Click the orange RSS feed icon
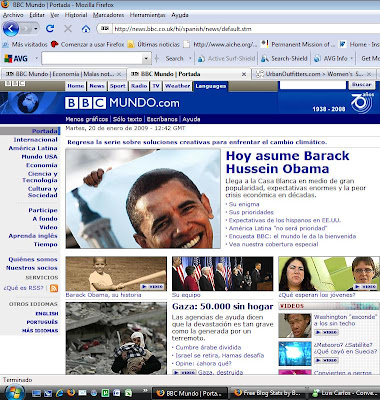 coord(54,288)
